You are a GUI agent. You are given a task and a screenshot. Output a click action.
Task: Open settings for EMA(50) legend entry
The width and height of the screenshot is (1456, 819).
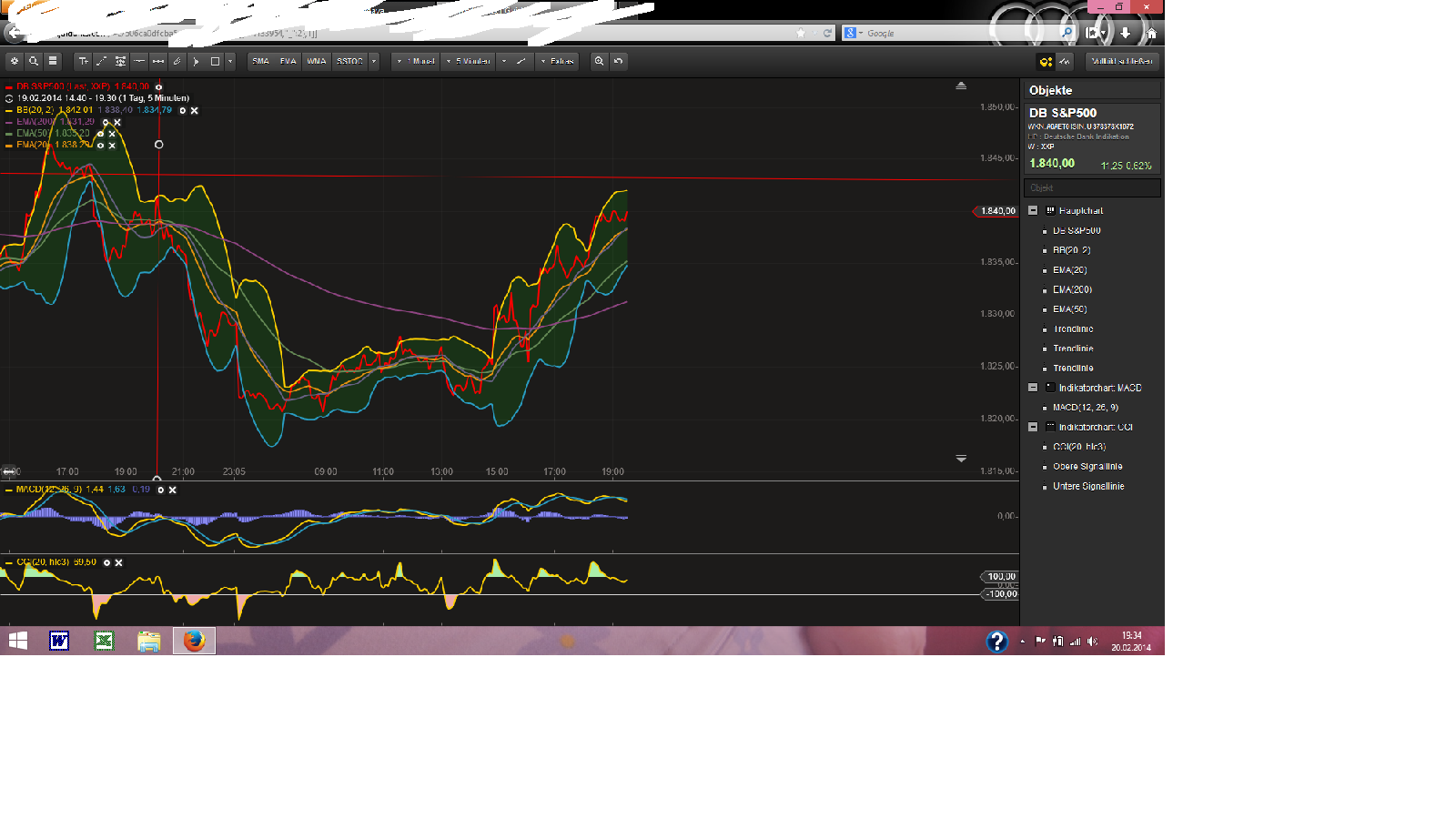tap(100, 134)
